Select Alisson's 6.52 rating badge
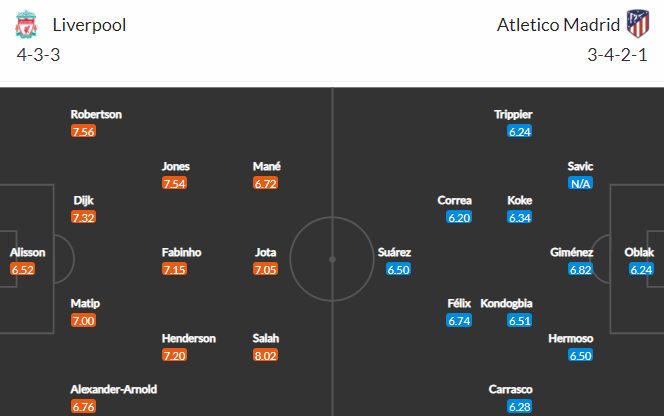 (x=22, y=269)
